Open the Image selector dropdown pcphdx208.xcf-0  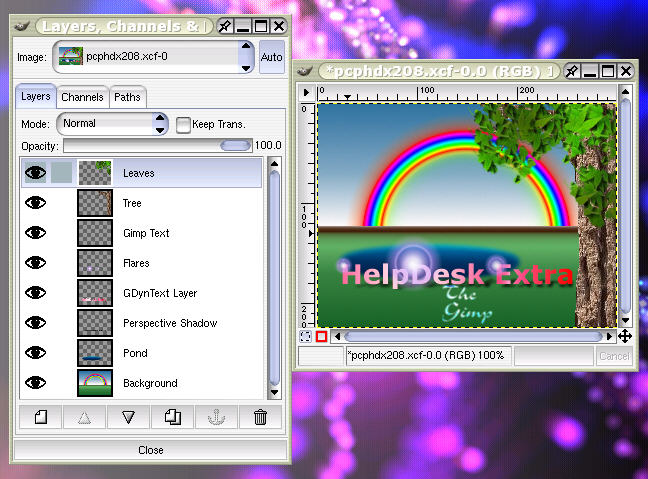pyautogui.click(x=154, y=56)
